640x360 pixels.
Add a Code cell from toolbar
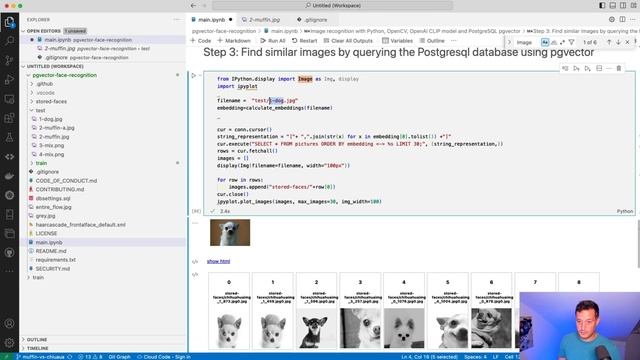point(201,41)
